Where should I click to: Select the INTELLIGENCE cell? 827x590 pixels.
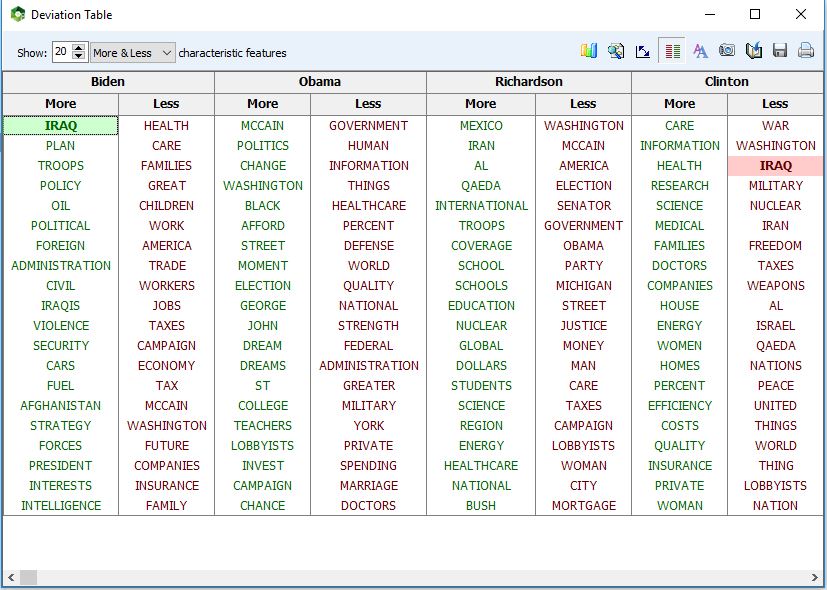(61, 506)
